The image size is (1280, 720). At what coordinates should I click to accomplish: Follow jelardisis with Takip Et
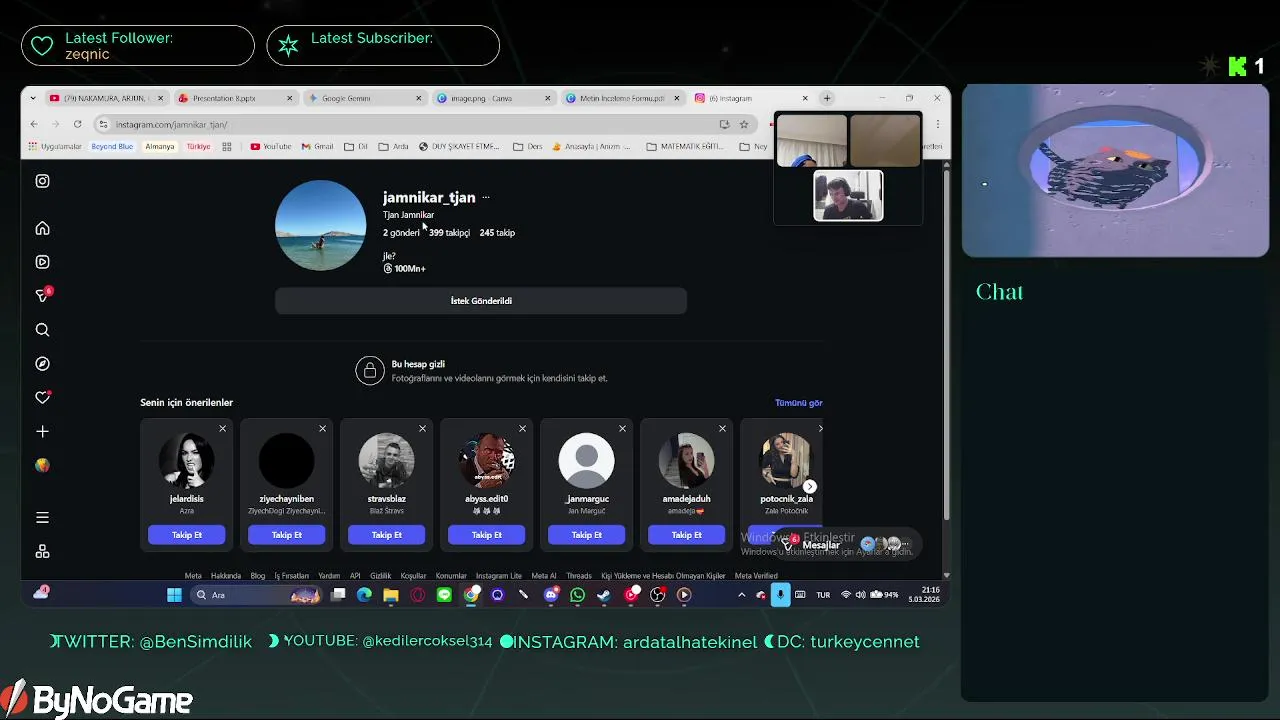[187, 535]
